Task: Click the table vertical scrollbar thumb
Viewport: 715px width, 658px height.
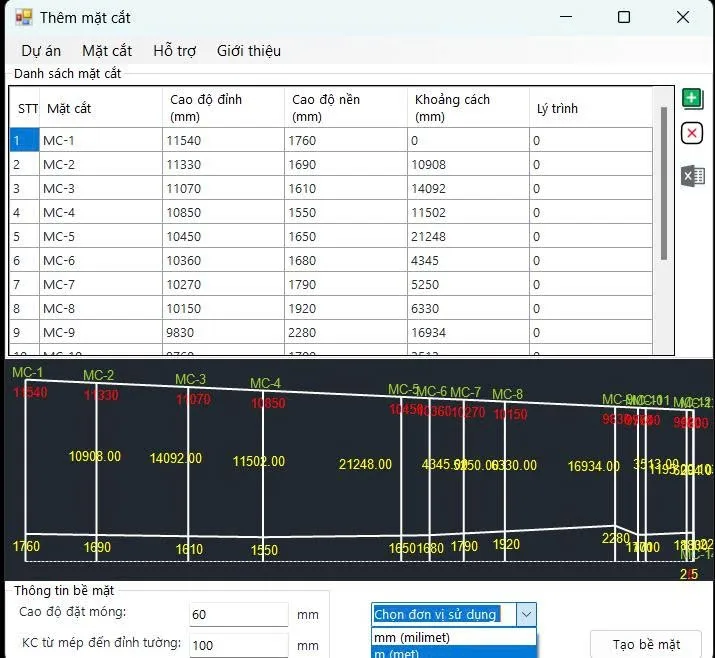Action: coord(663,184)
